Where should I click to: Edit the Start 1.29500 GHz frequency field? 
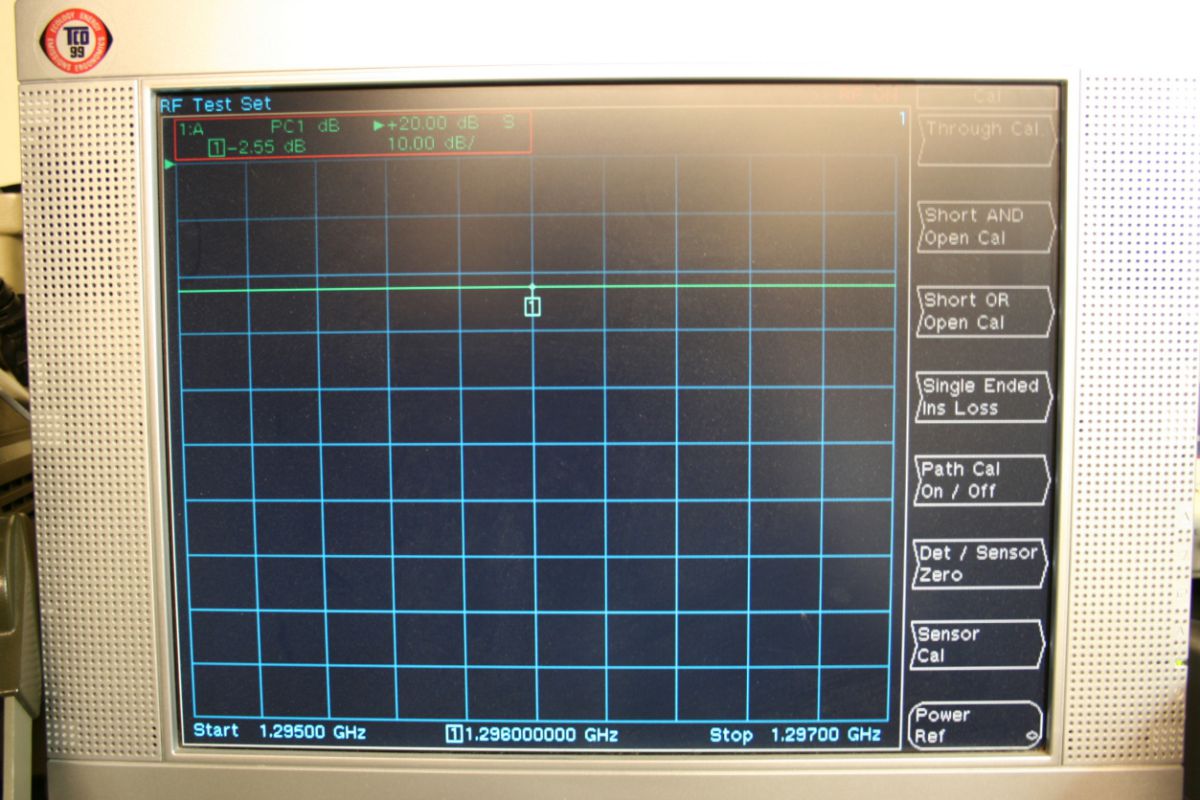point(279,732)
